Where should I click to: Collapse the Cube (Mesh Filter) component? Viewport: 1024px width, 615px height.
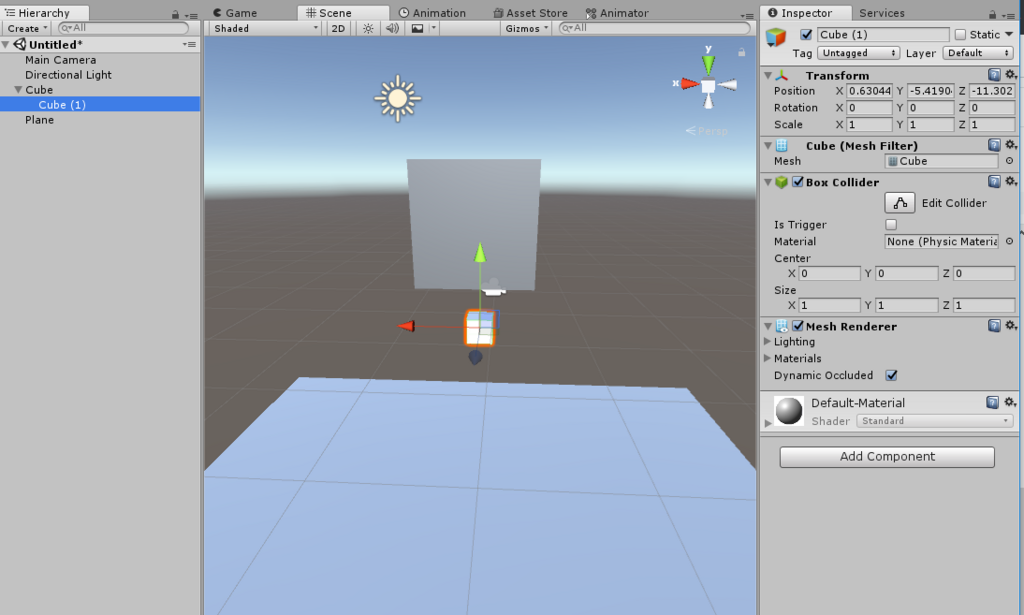click(x=768, y=145)
